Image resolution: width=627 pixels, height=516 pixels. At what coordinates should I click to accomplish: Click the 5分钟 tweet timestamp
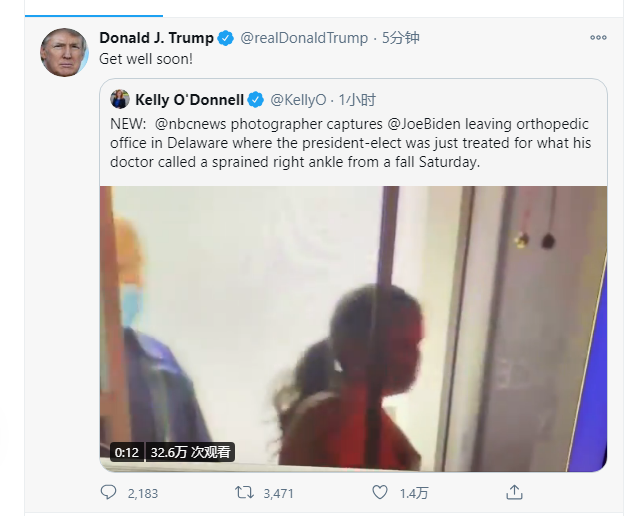pyautogui.click(x=400, y=38)
